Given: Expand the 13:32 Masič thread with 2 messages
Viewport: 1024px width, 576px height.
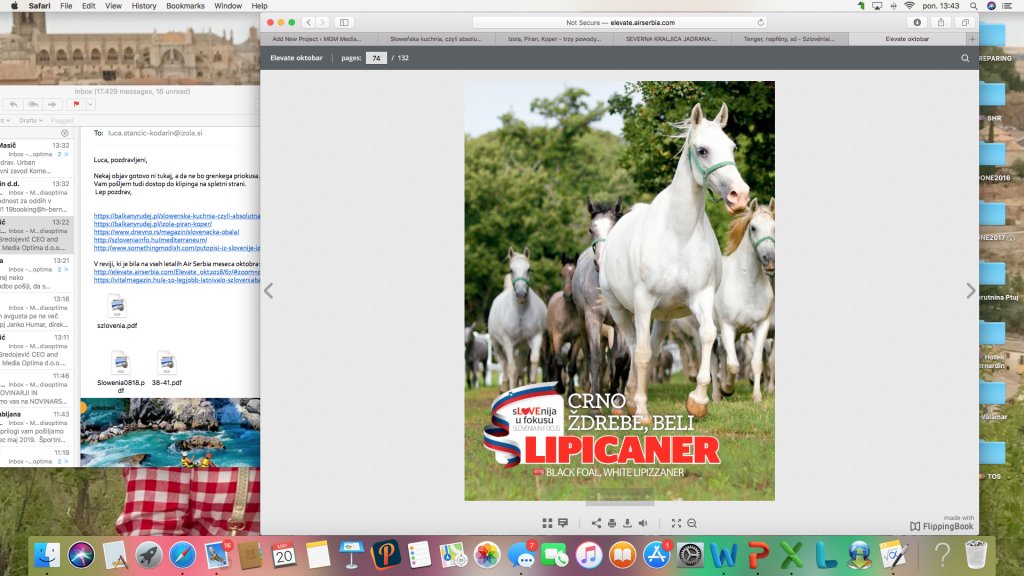Looking at the screenshot, I should tap(63, 155).
